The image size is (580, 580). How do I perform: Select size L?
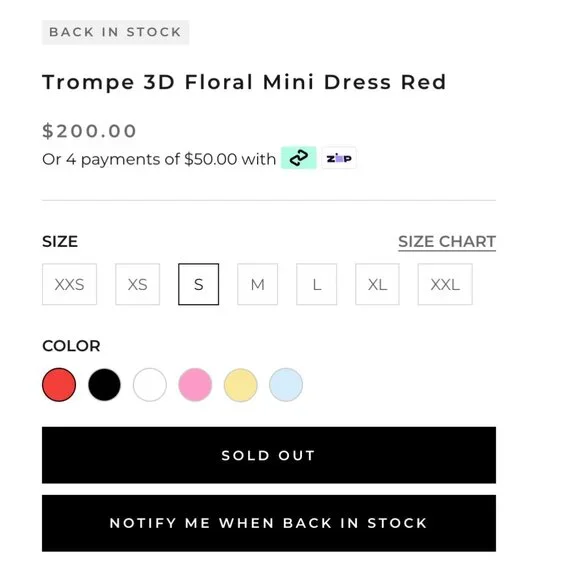[317, 284]
